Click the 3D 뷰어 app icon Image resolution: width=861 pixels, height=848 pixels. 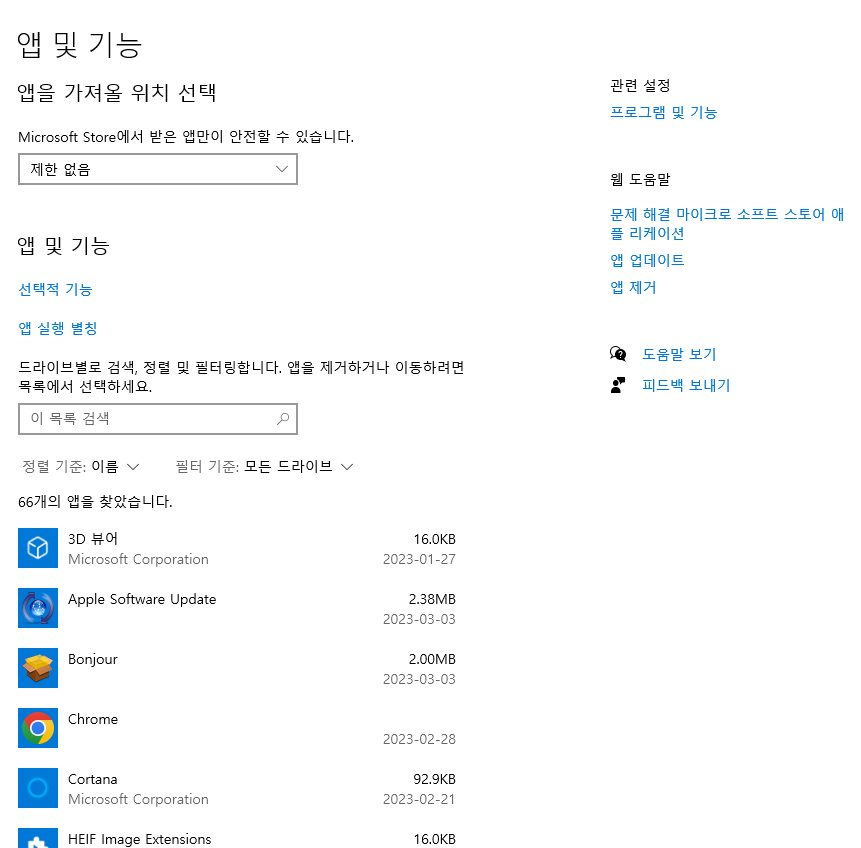38,548
